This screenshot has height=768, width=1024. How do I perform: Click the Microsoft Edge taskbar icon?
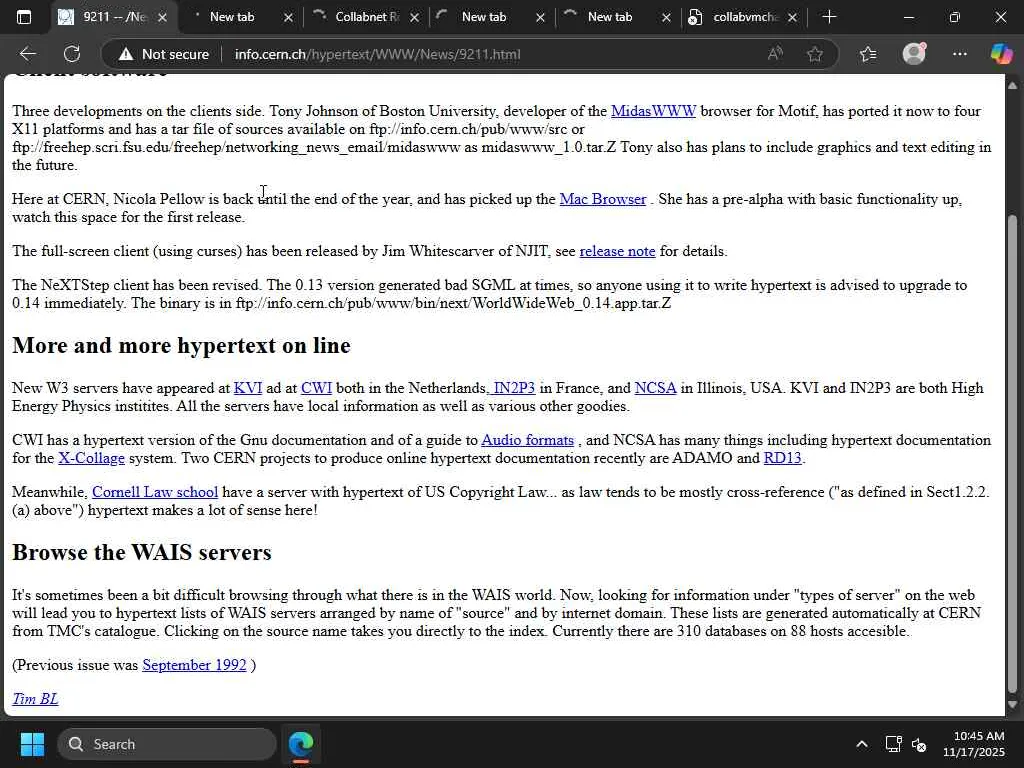[301, 744]
